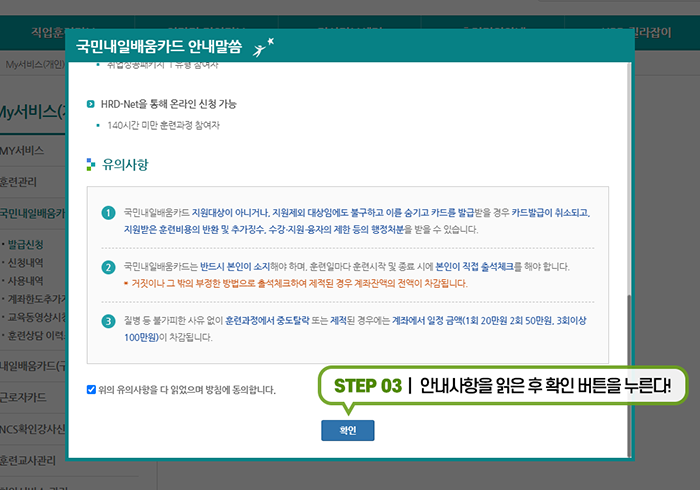This screenshot has width=700, height=490.
Task: Click the modal's vertical scrollbar thumb
Action: coord(629,375)
